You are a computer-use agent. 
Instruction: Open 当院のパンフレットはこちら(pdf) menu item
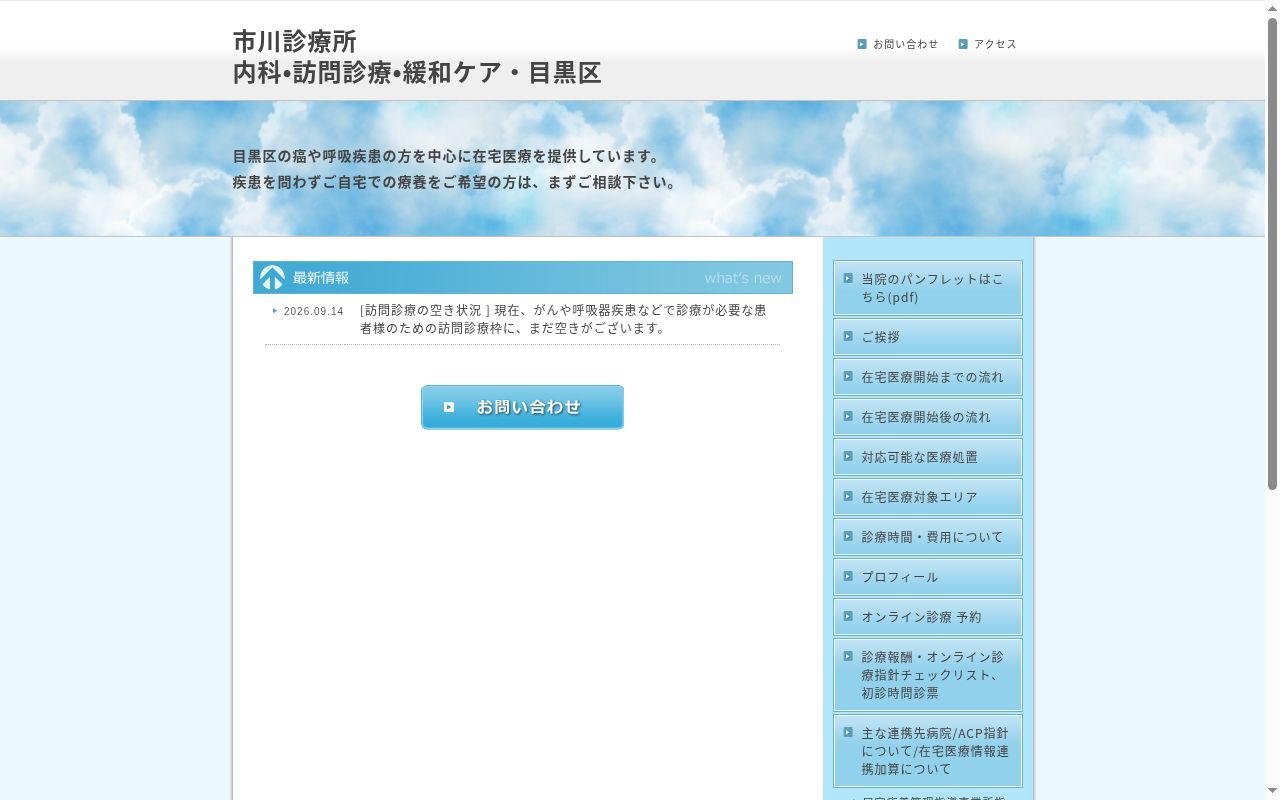tap(928, 288)
